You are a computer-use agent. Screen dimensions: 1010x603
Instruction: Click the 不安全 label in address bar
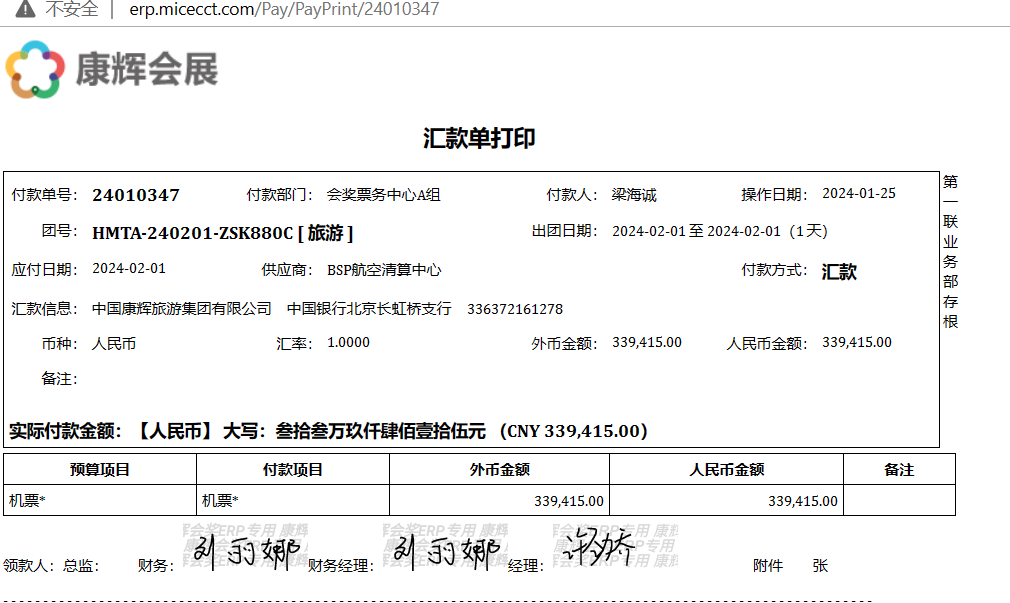click(x=72, y=10)
